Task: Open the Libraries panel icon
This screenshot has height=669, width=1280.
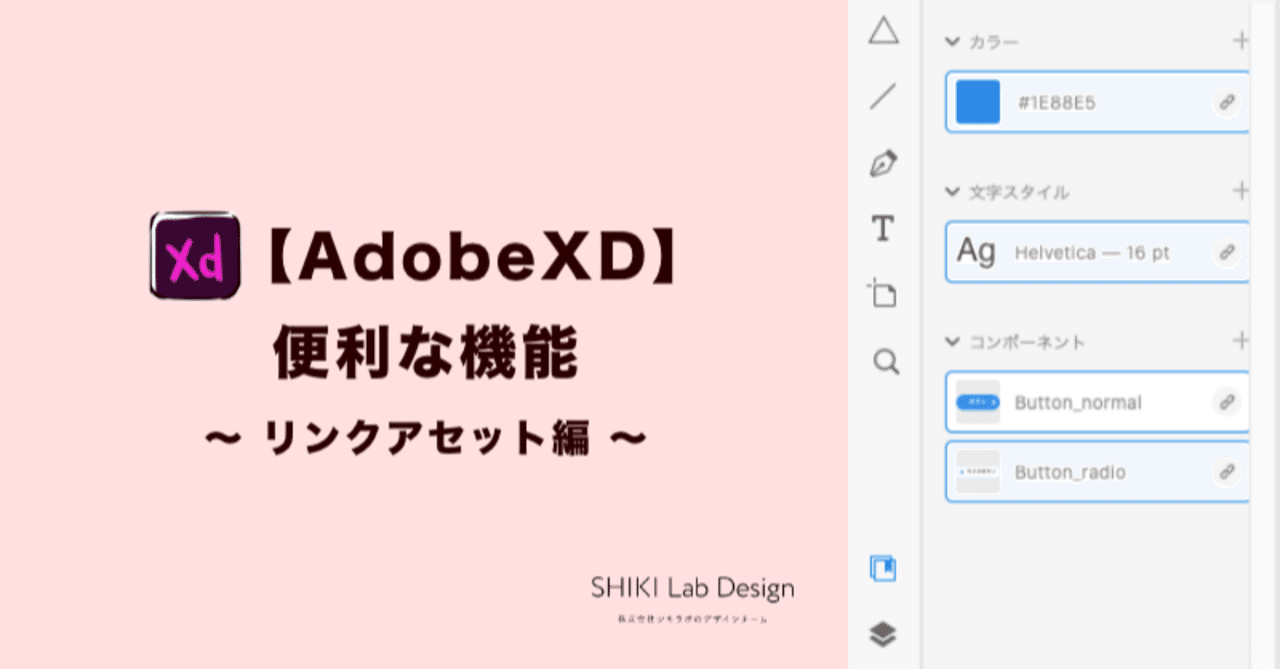Action: pos(883,568)
